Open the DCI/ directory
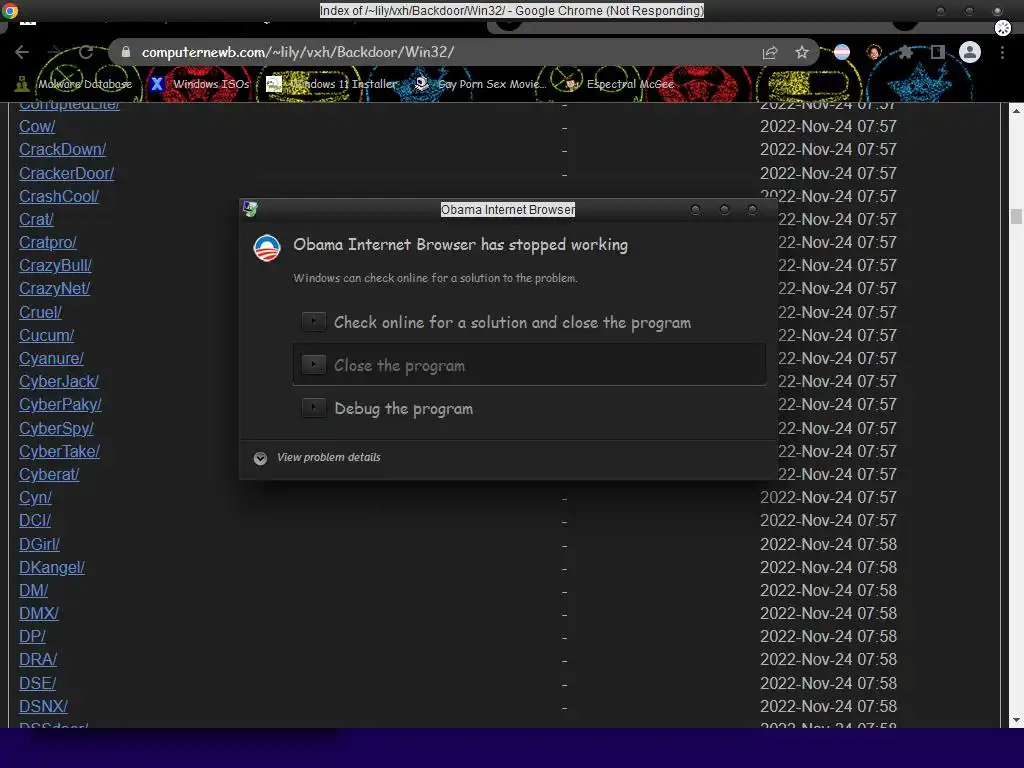Viewport: 1024px width, 768px height. (x=35, y=520)
